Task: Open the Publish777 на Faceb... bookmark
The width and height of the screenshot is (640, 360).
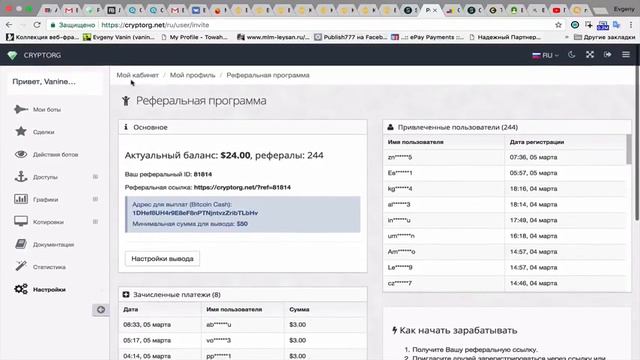Action: click(x=351, y=37)
